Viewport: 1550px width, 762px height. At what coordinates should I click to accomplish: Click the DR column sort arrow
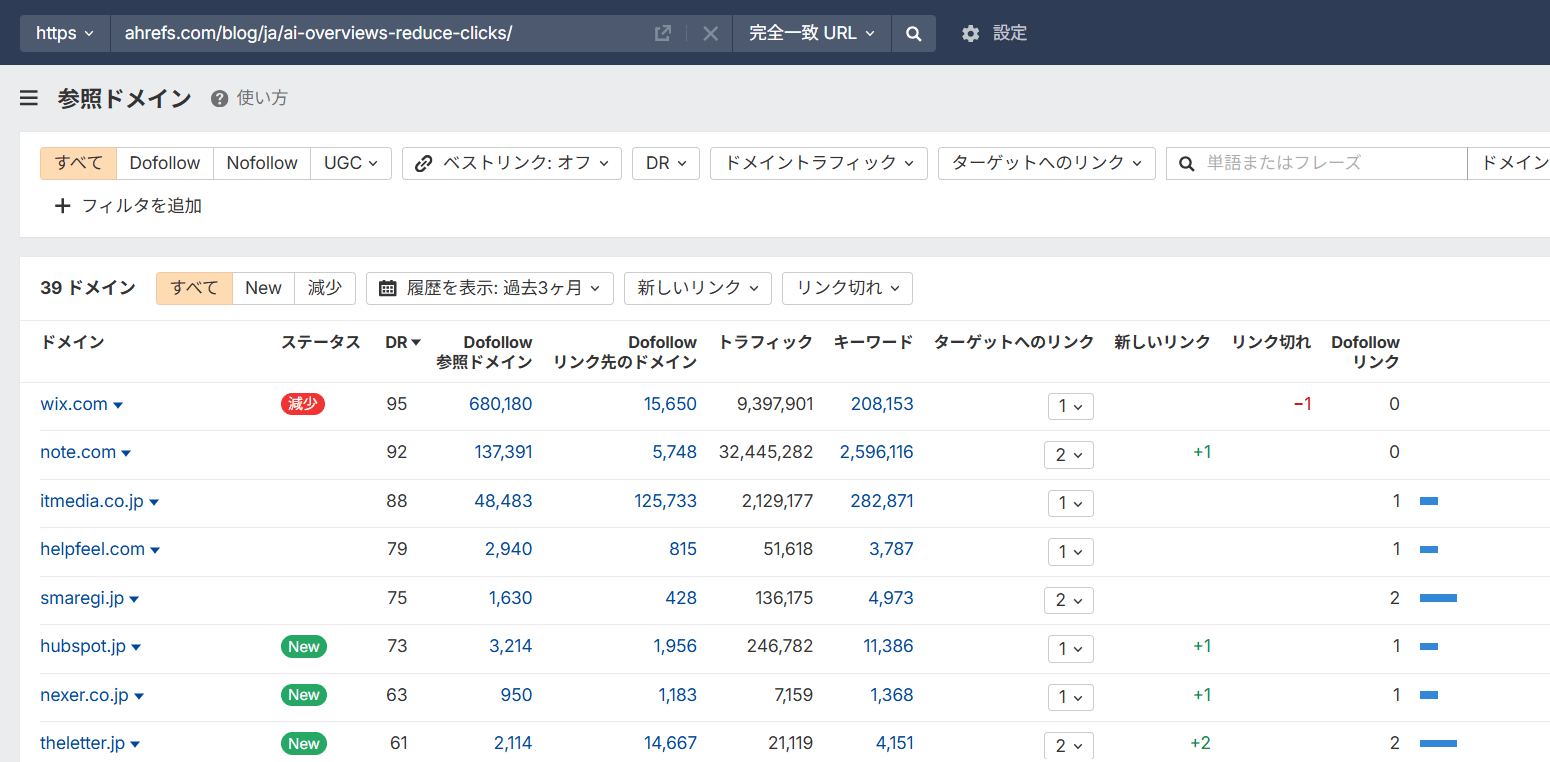coord(416,342)
